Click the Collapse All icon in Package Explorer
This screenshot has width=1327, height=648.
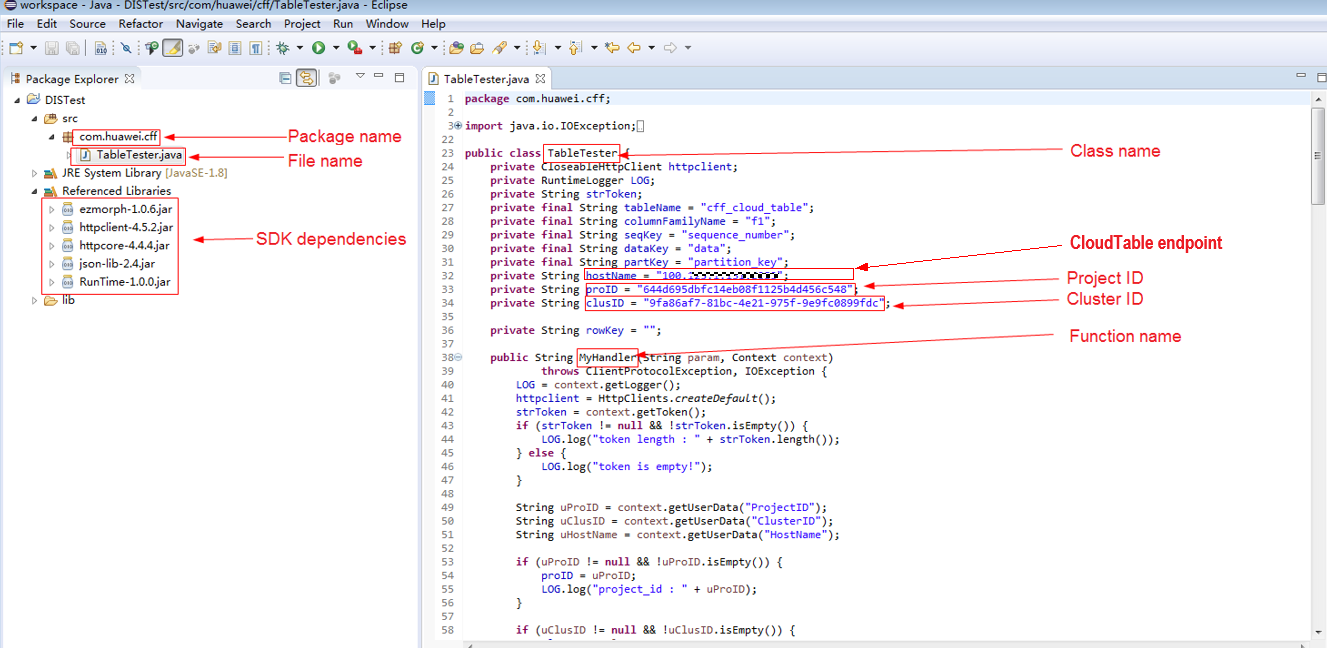coord(286,78)
